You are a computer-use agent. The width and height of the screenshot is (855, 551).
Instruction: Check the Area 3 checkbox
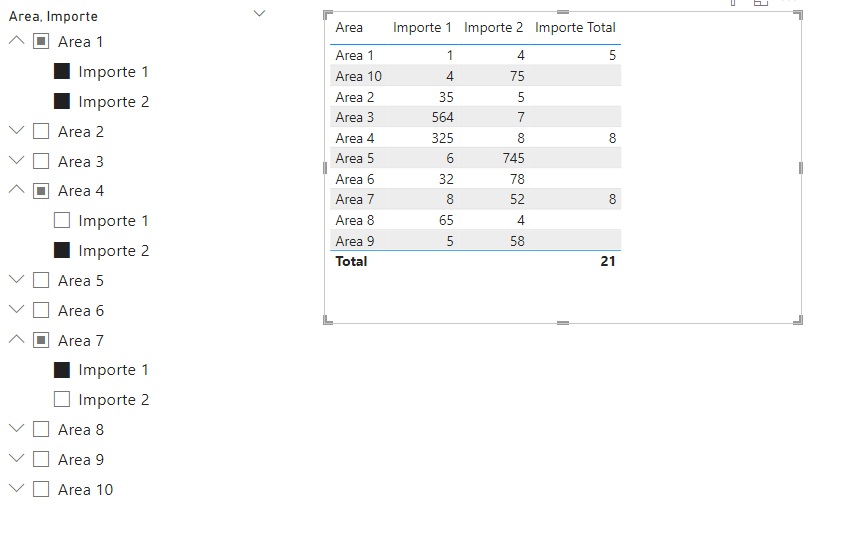[x=41, y=161]
